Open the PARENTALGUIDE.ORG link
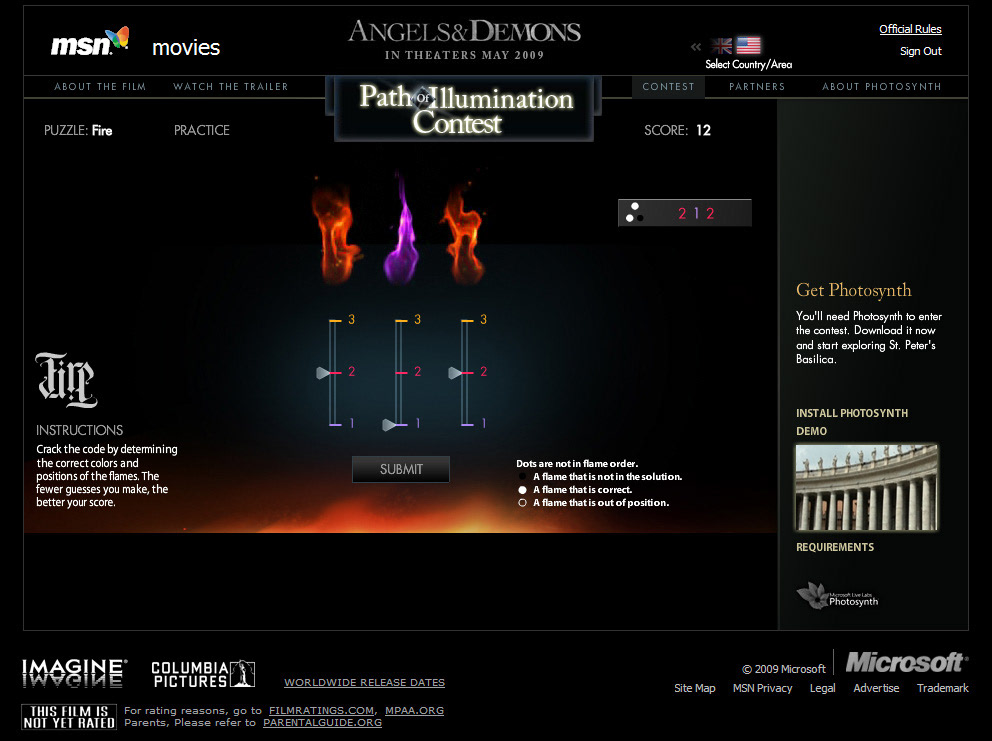Image resolution: width=992 pixels, height=741 pixels. (x=323, y=723)
